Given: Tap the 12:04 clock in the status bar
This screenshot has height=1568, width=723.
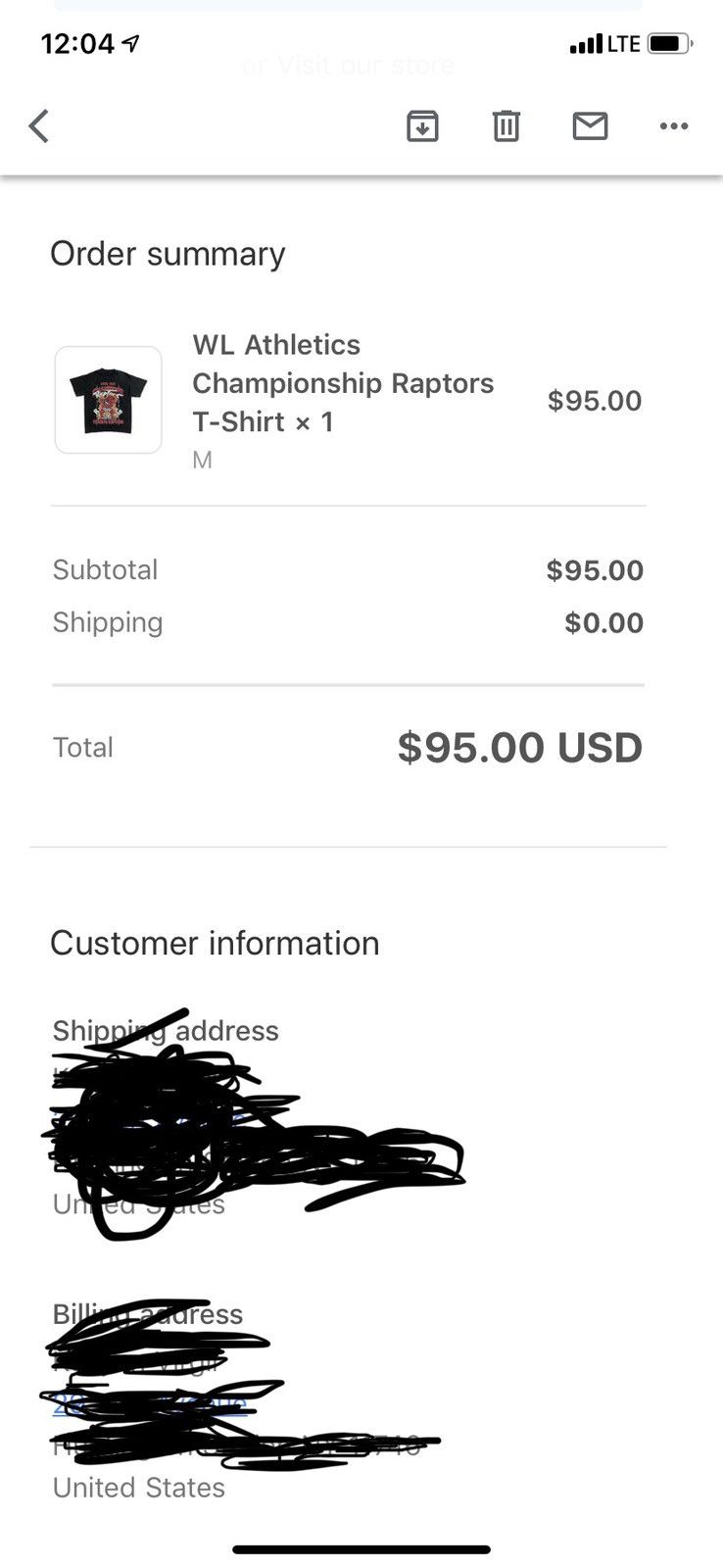Looking at the screenshot, I should [x=77, y=44].
